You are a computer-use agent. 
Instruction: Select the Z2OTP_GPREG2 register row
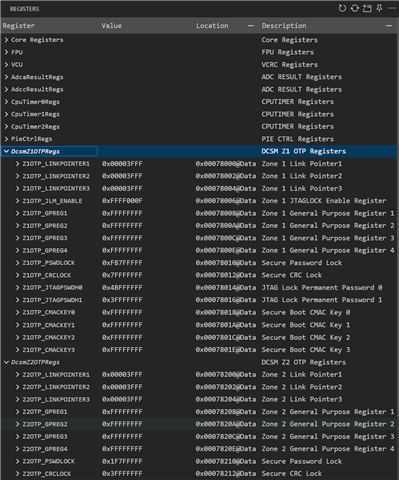tap(199, 424)
